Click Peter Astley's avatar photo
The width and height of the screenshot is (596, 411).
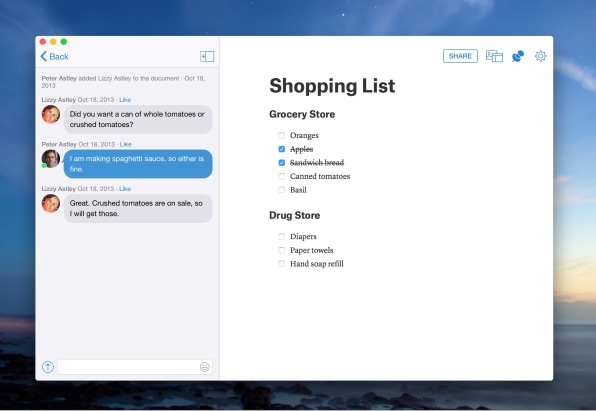pos(51,159)
